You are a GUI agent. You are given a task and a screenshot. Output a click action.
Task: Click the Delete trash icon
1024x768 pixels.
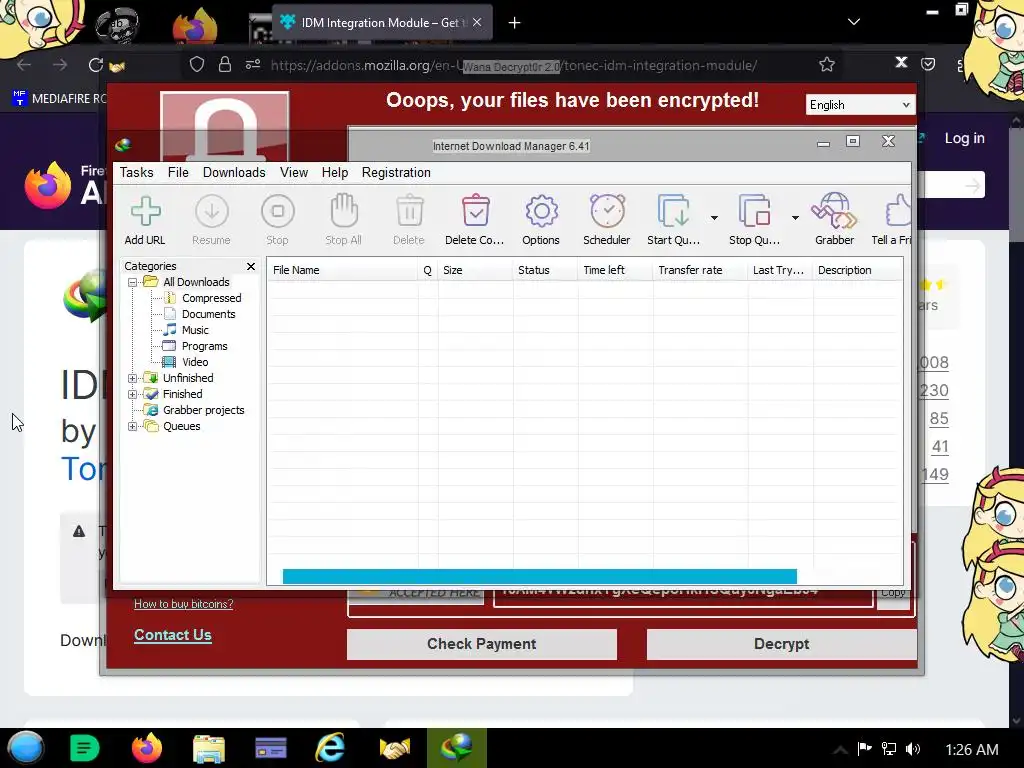pos(409,212)
